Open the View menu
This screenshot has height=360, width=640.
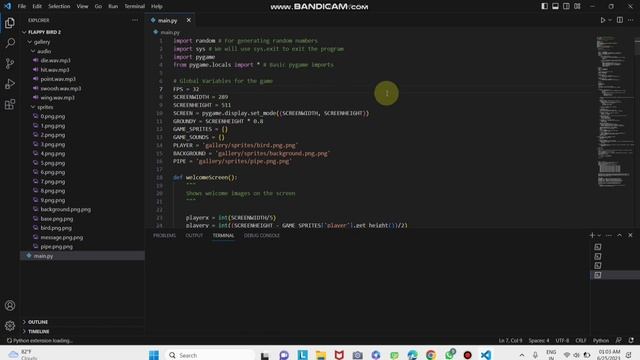[x=82, y=6]
